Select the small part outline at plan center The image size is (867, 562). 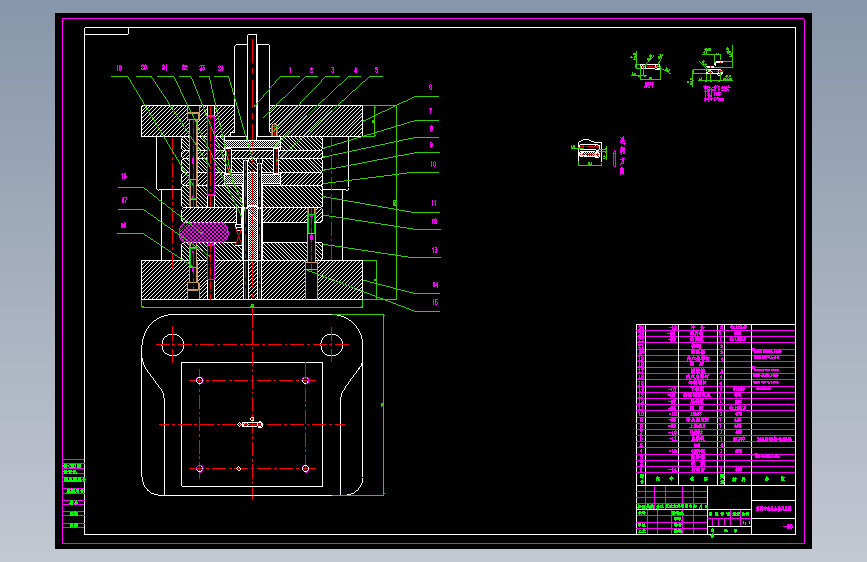(x=250, y=424)
